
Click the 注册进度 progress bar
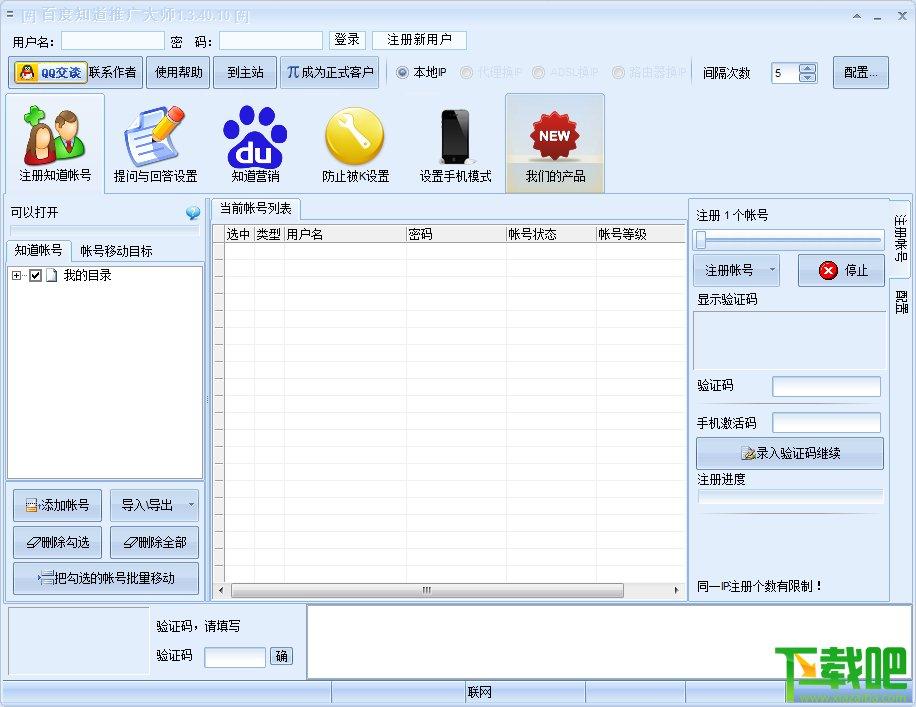(x=790, y=497)
